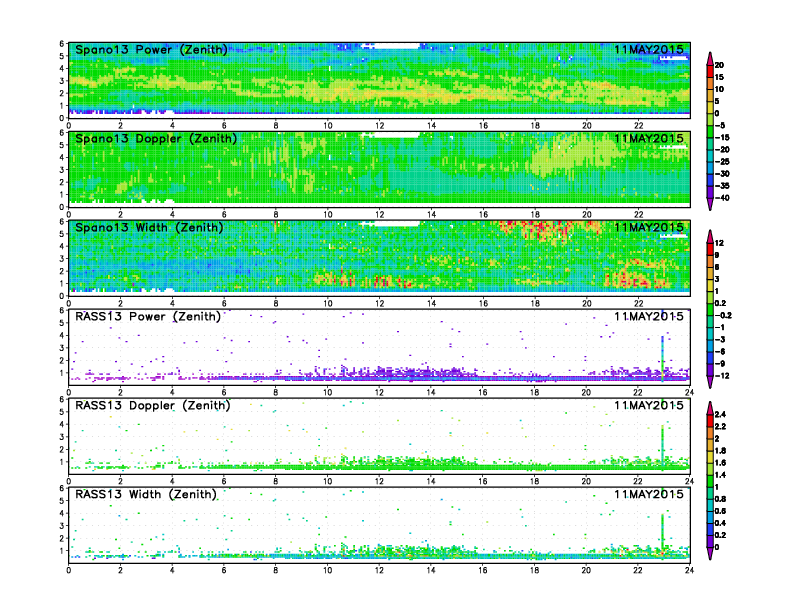Click the 11MAY2015 date in Spano13 Doppler panel
The height and width of the screenshot is (612, 792).
point(649,138)
